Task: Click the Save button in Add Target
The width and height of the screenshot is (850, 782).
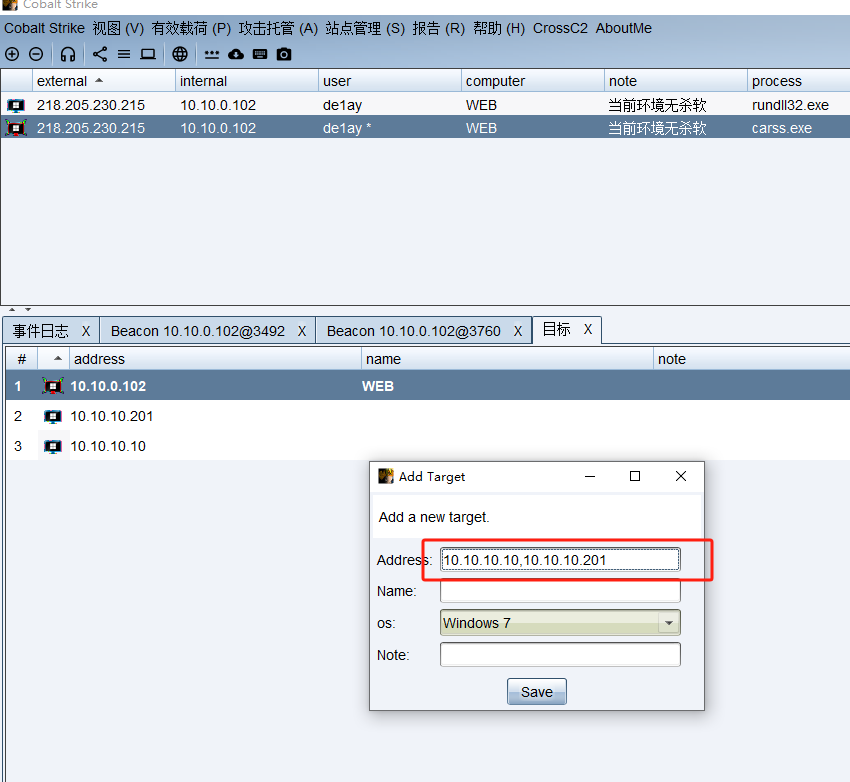Action: [536, 692]
